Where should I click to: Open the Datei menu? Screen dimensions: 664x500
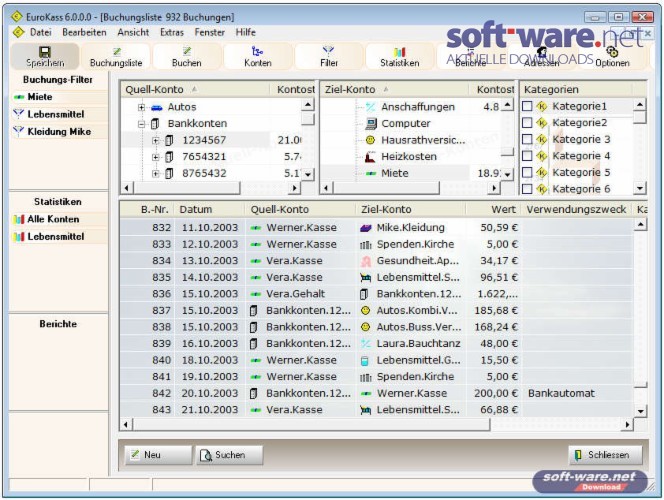point(41,32)
